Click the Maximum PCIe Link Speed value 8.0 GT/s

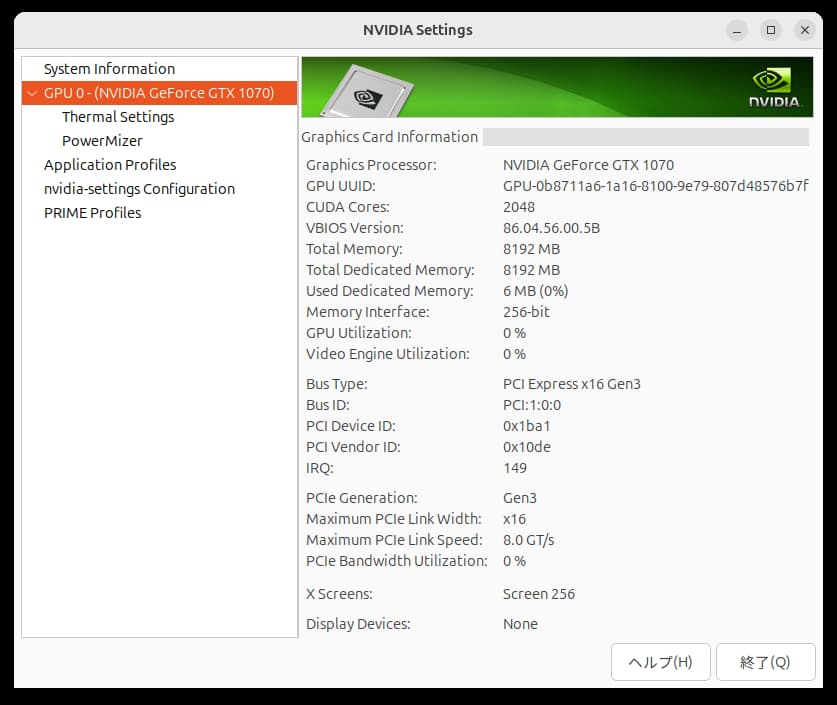[x=528, y=540]
